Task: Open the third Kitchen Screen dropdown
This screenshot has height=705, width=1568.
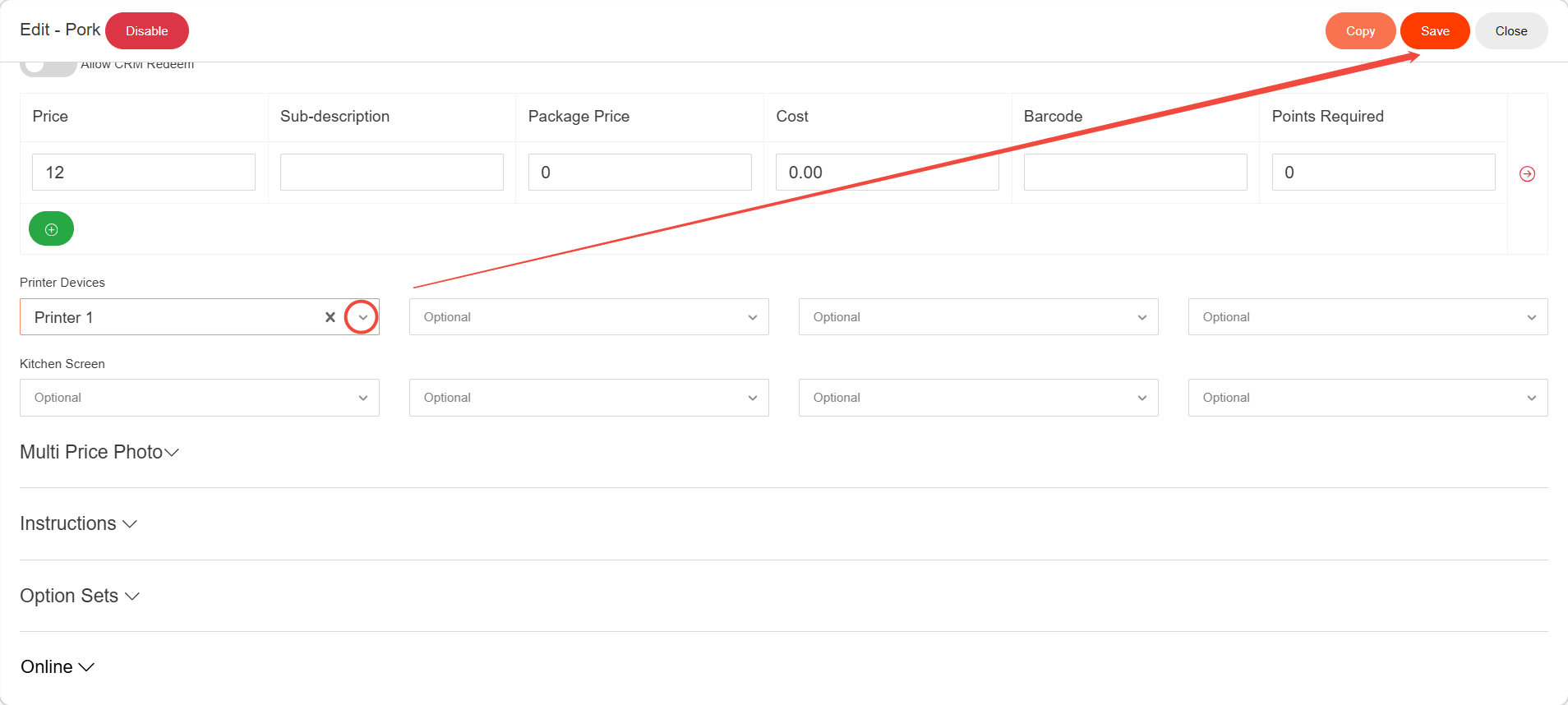Action: coord(978,398)
